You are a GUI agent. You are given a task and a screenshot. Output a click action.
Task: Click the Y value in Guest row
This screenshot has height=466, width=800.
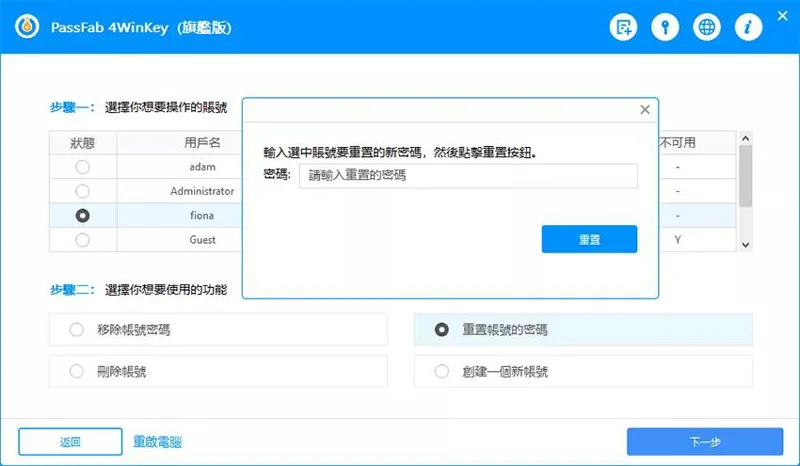(x=678, y=239)
